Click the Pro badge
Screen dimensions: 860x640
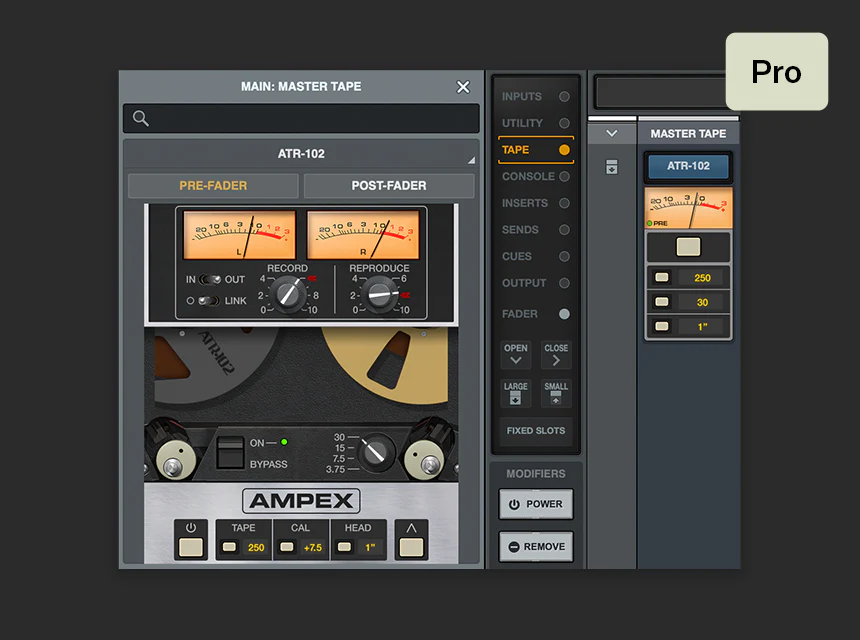(x=777, y=72)
